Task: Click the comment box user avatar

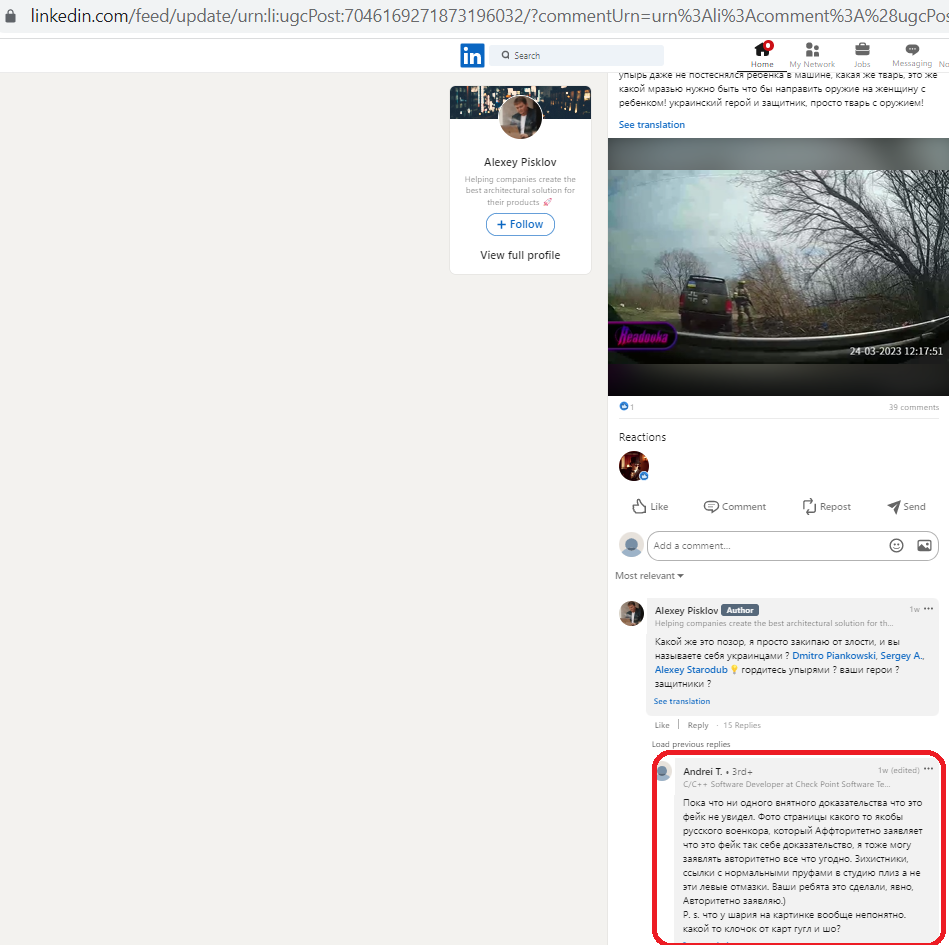Action: (631, 545)
